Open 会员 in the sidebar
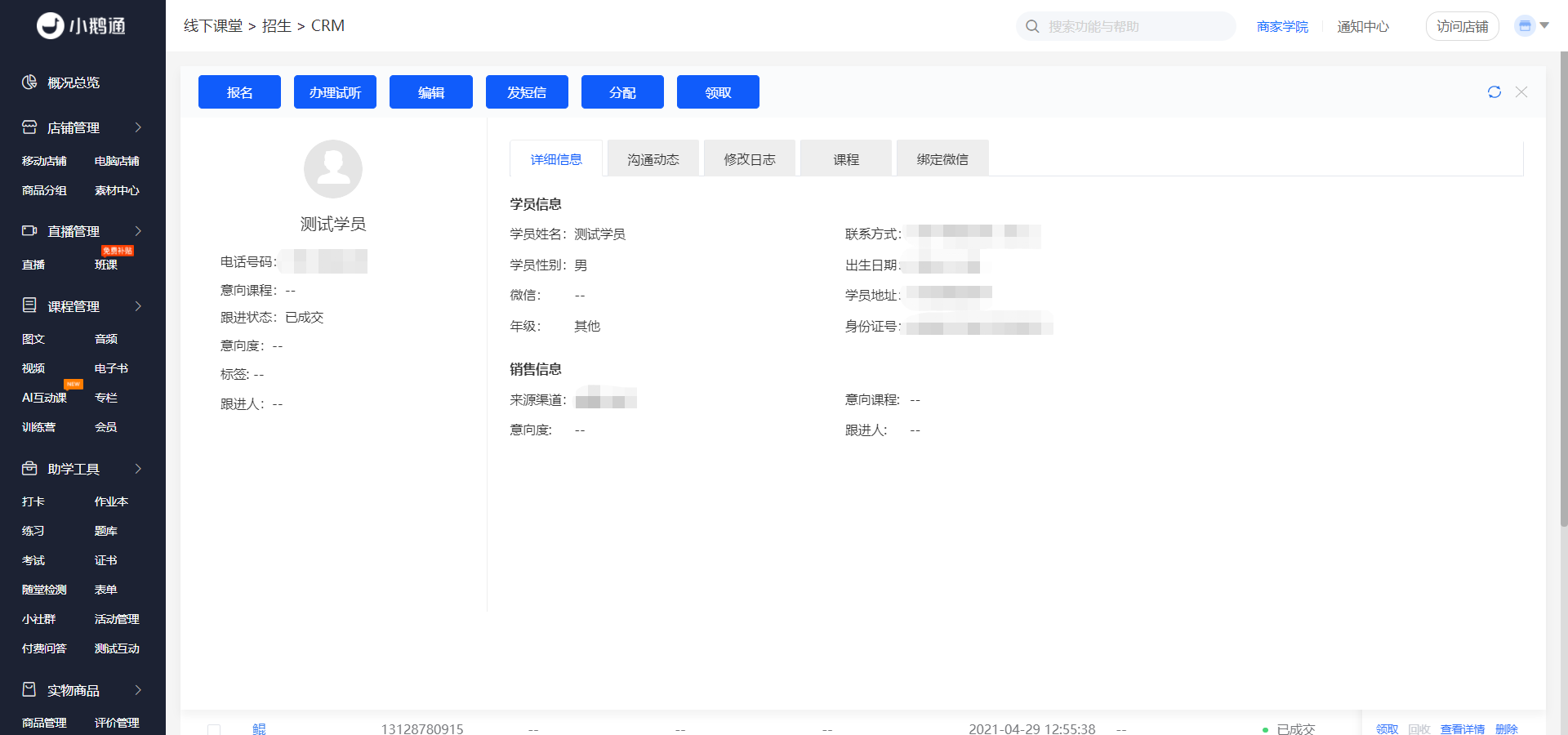 point(105,427)
